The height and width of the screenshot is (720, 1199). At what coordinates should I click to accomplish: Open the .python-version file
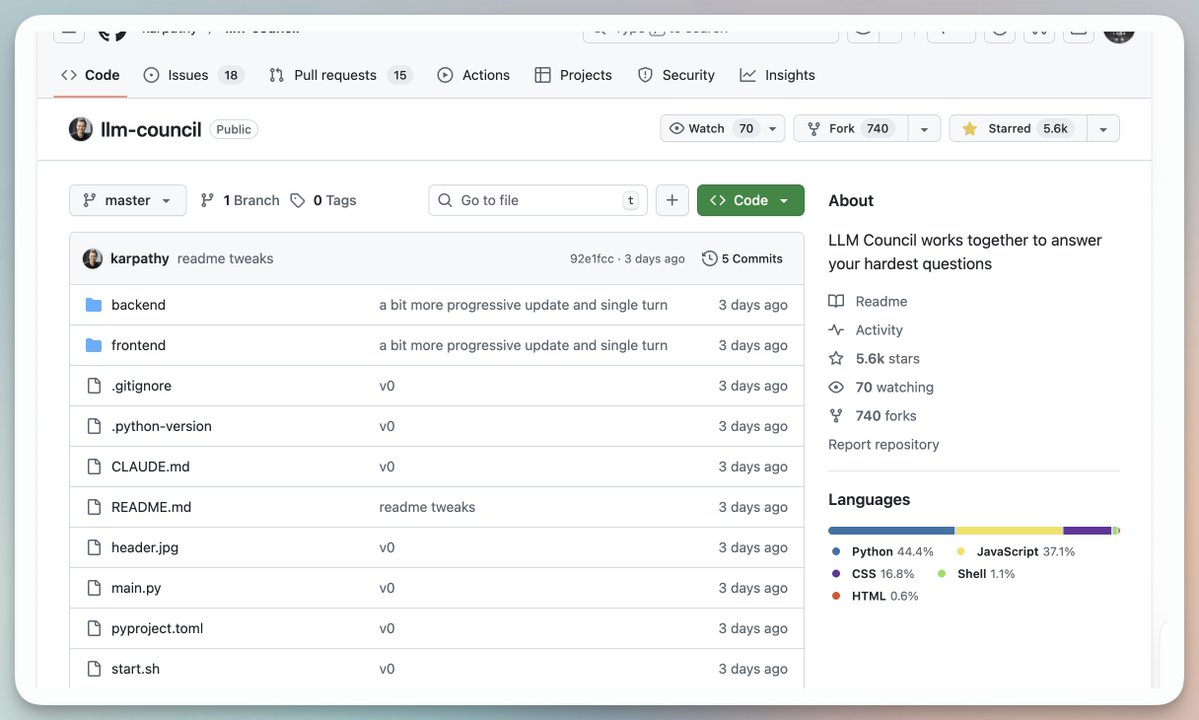(x=161, y=426)
